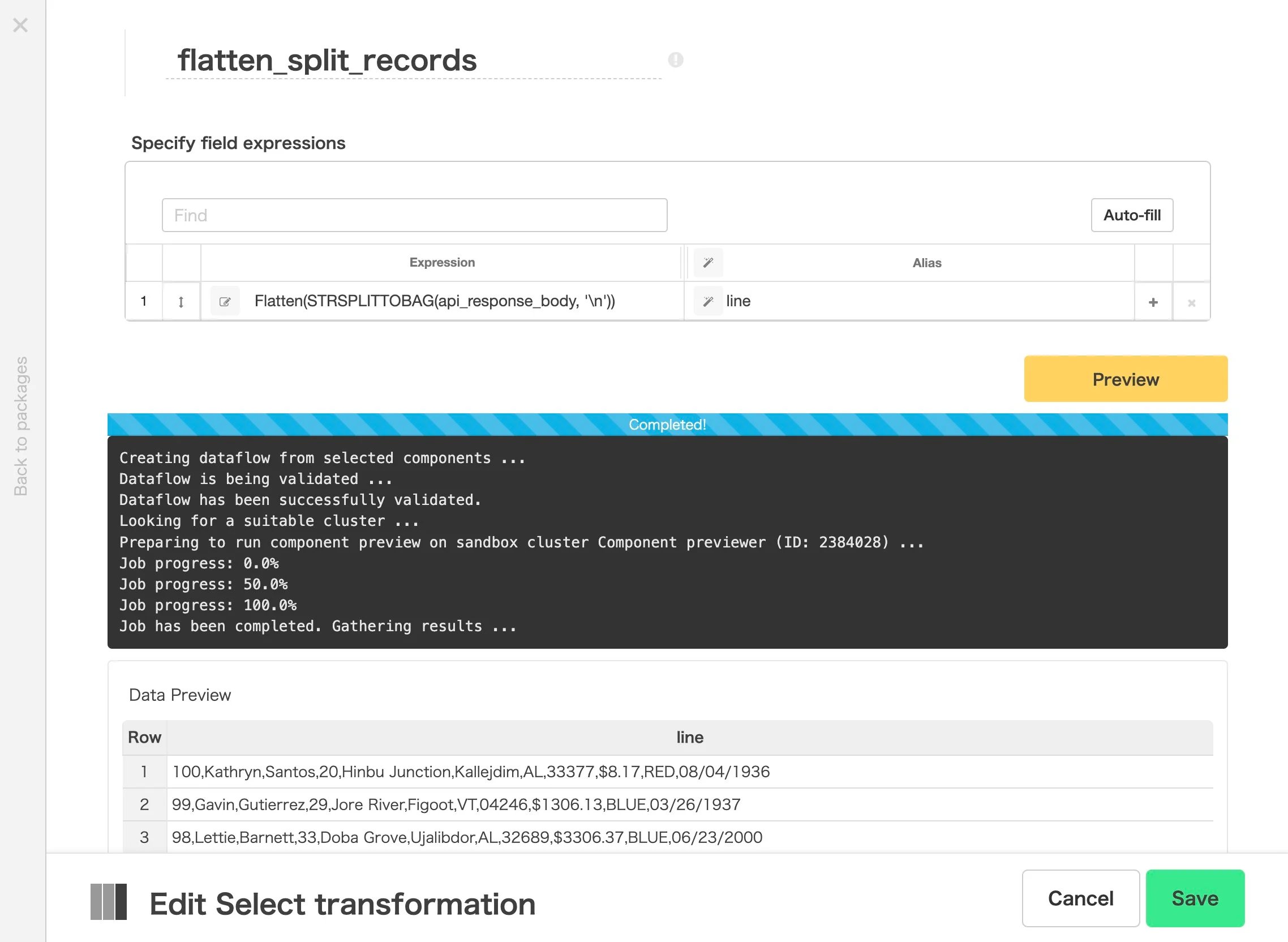Remove row 1 with the x icon

point(1191,303)
